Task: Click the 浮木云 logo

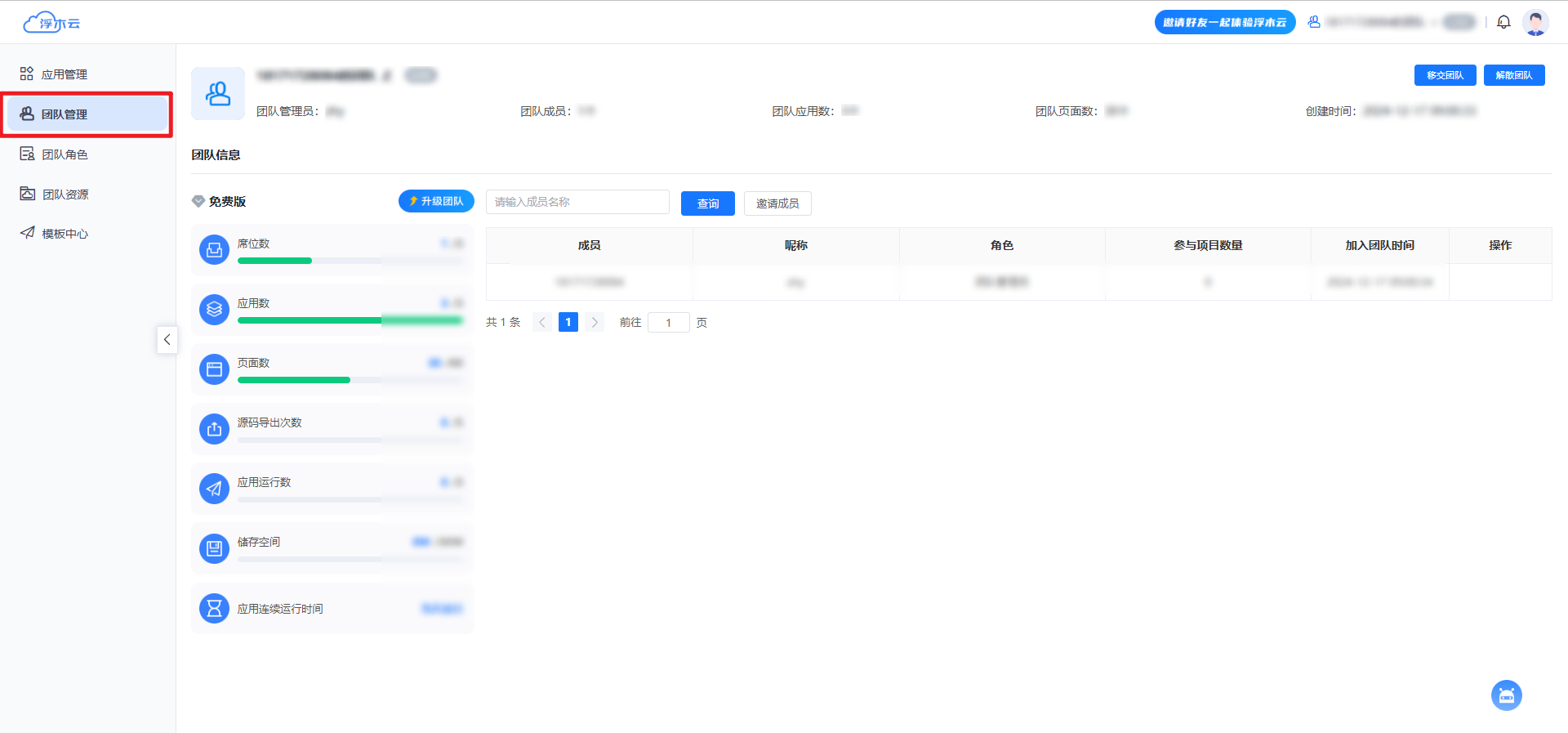Action: 52,23
